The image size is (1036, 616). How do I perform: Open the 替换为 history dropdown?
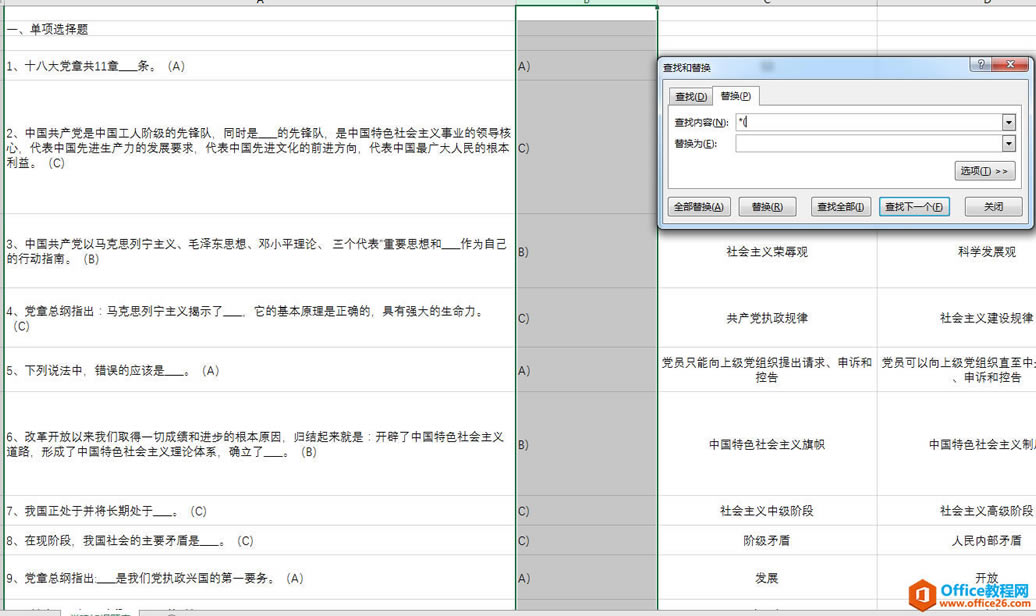pyautogui.click(x=1008, y=143)
